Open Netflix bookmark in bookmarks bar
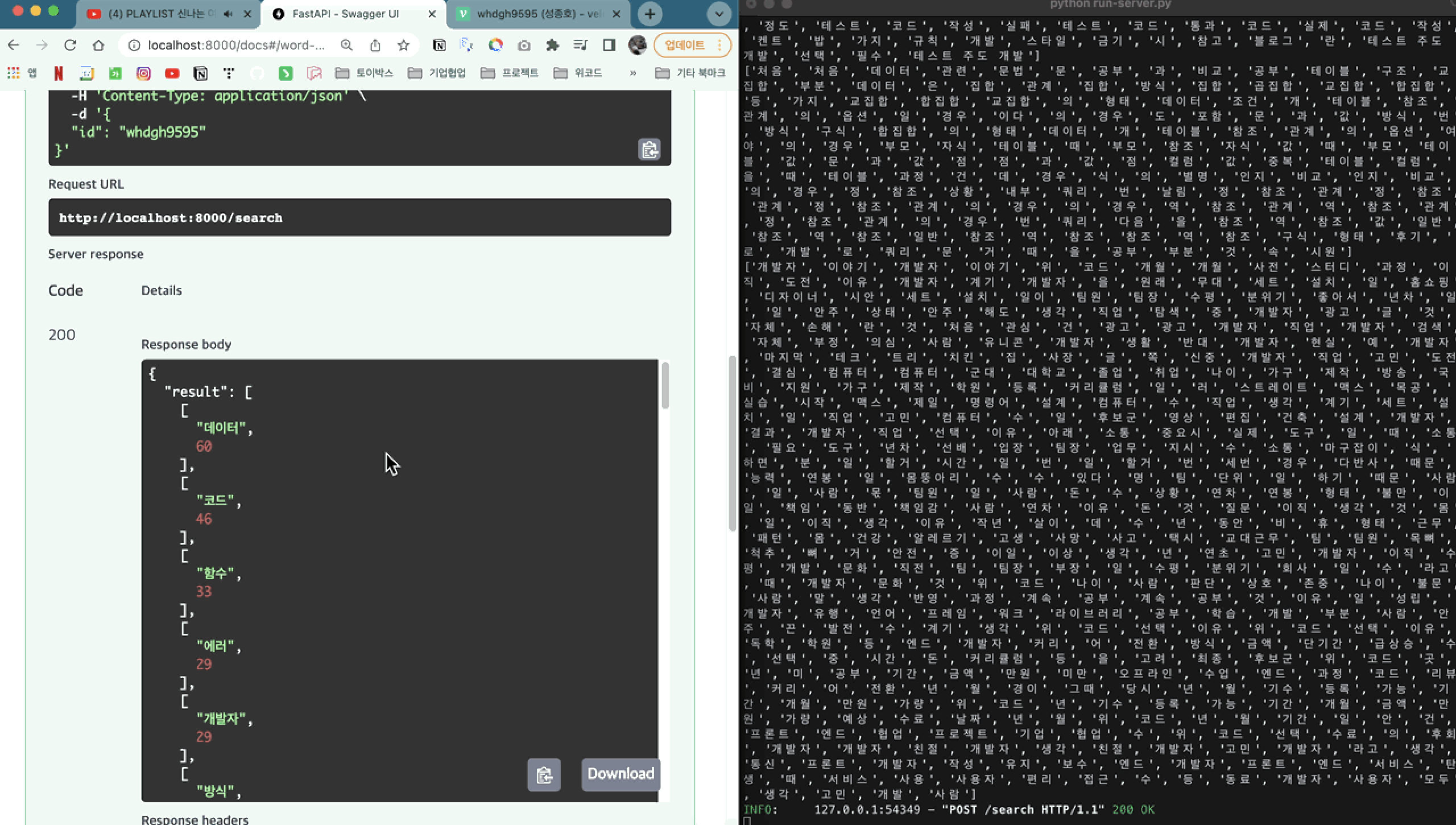The image size is (1456, 825). tap(58, 73)
